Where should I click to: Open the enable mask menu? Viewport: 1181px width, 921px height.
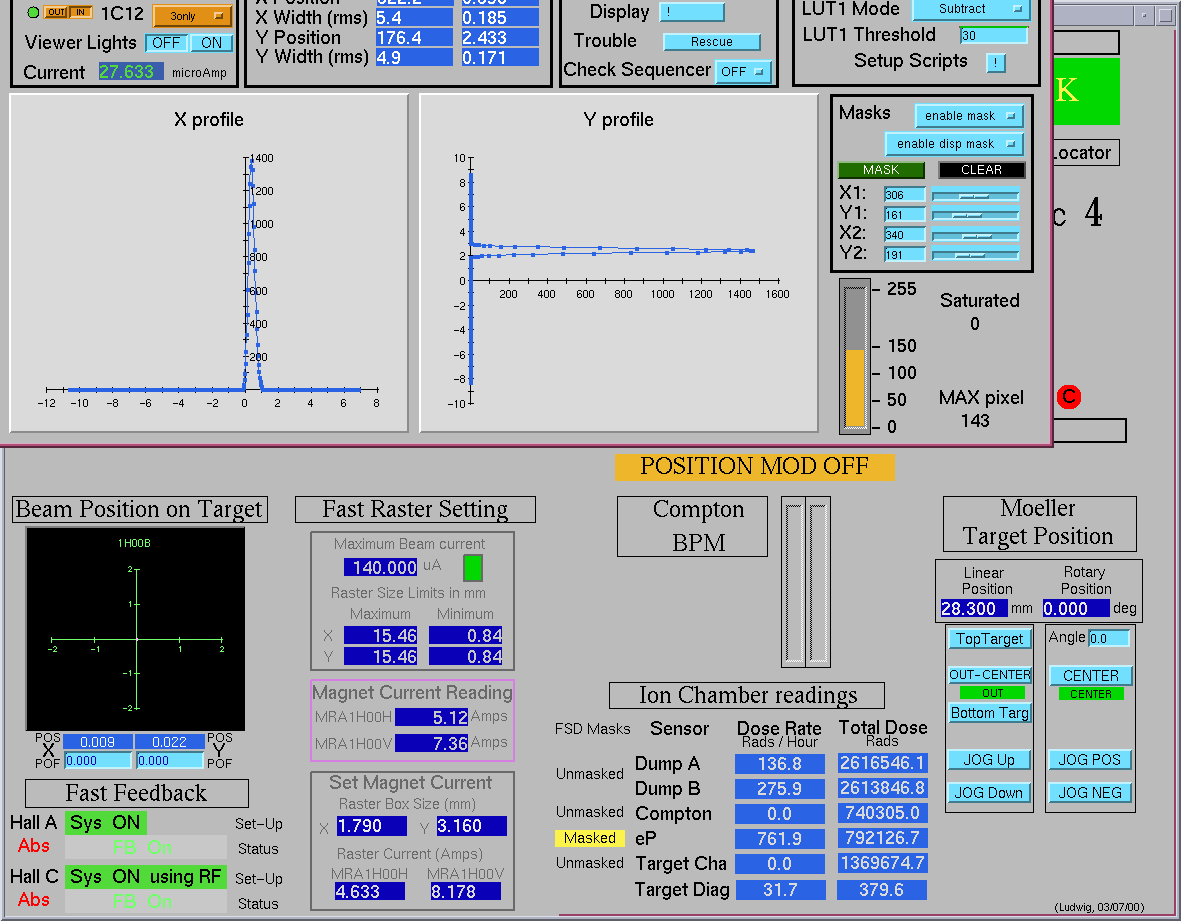click(x=968, y=116)
